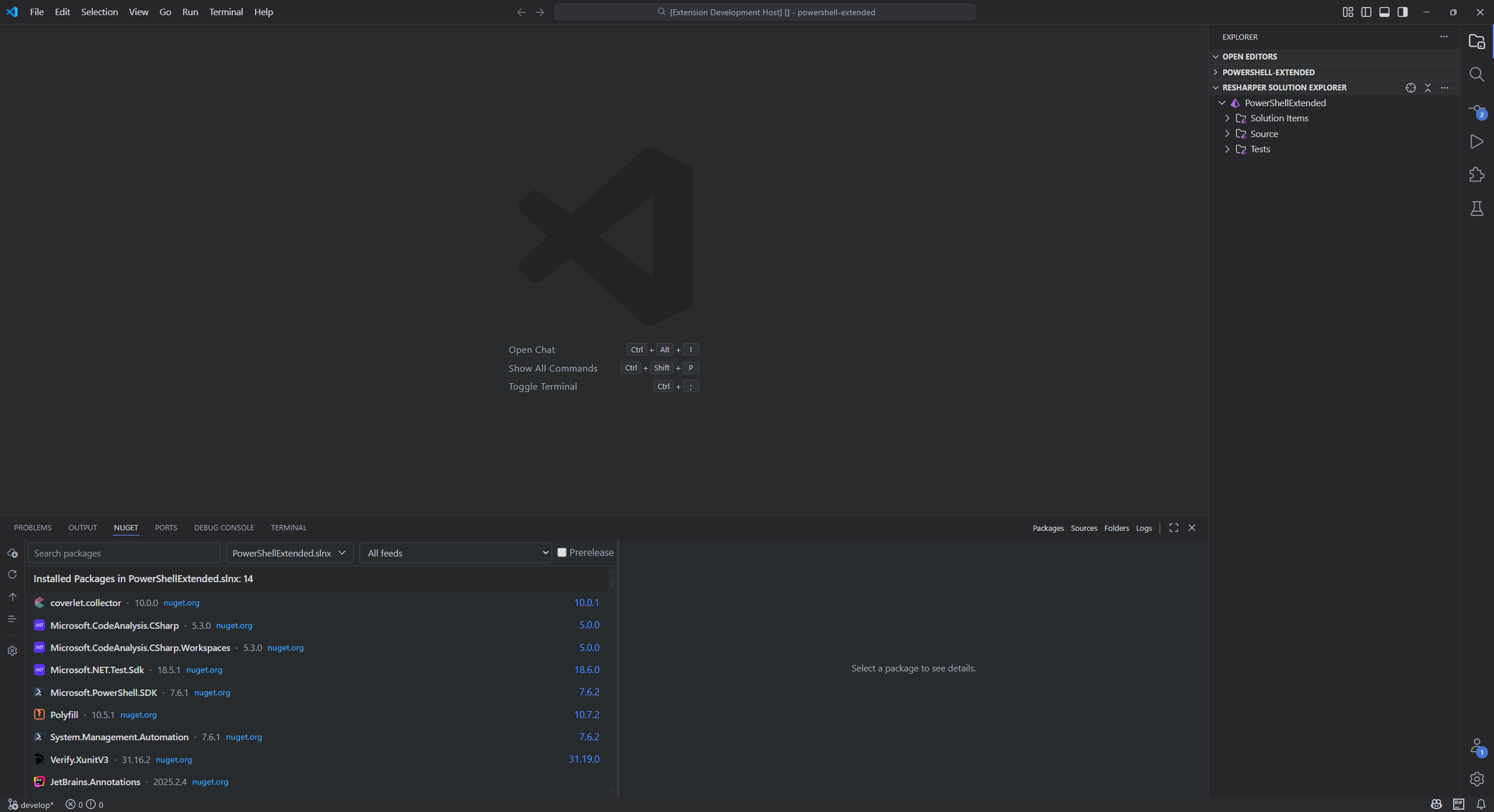This screenshot has width=1494, height=812.
Task: Collapse the PowerShellExtended solution node
Action: click(1222, 103)
